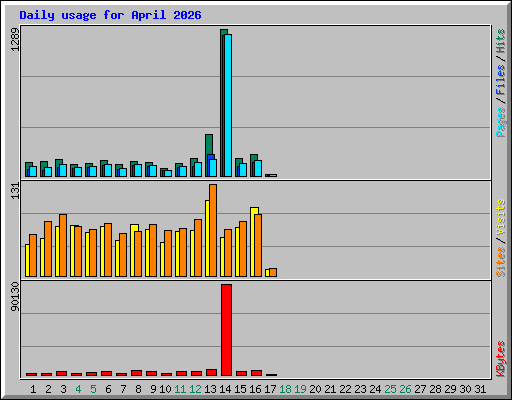Click the cyan Pages bar for day 6
Screen dimensions: 512x400
point(108,170)
